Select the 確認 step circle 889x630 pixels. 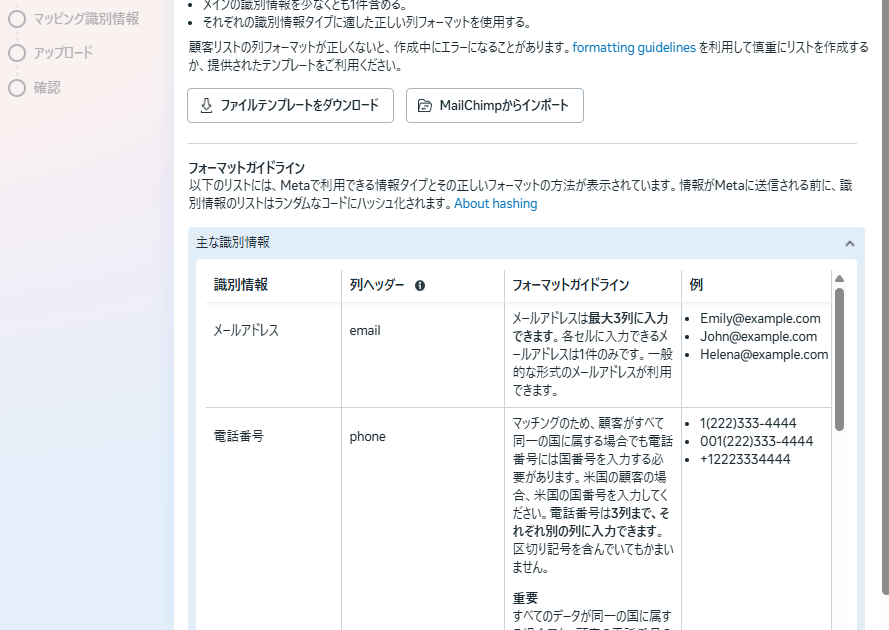coord(16,88)
